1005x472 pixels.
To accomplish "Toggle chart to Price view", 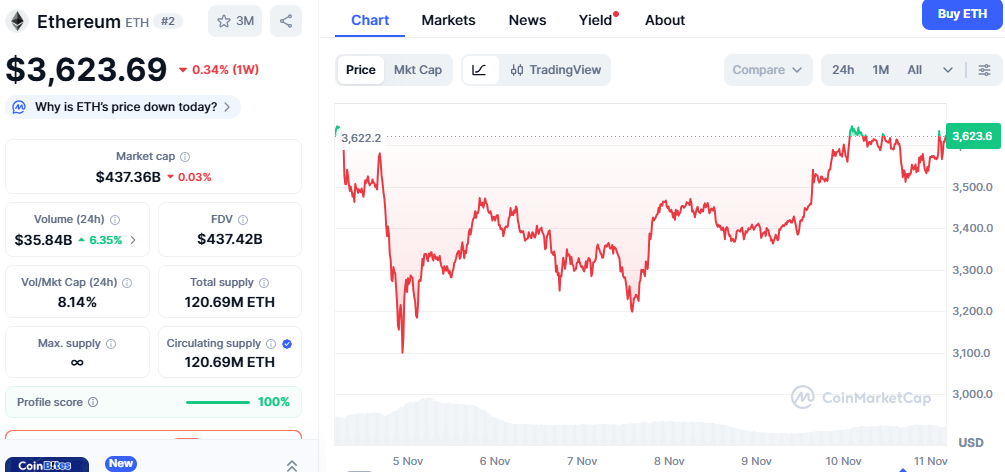I will [361, 70].
